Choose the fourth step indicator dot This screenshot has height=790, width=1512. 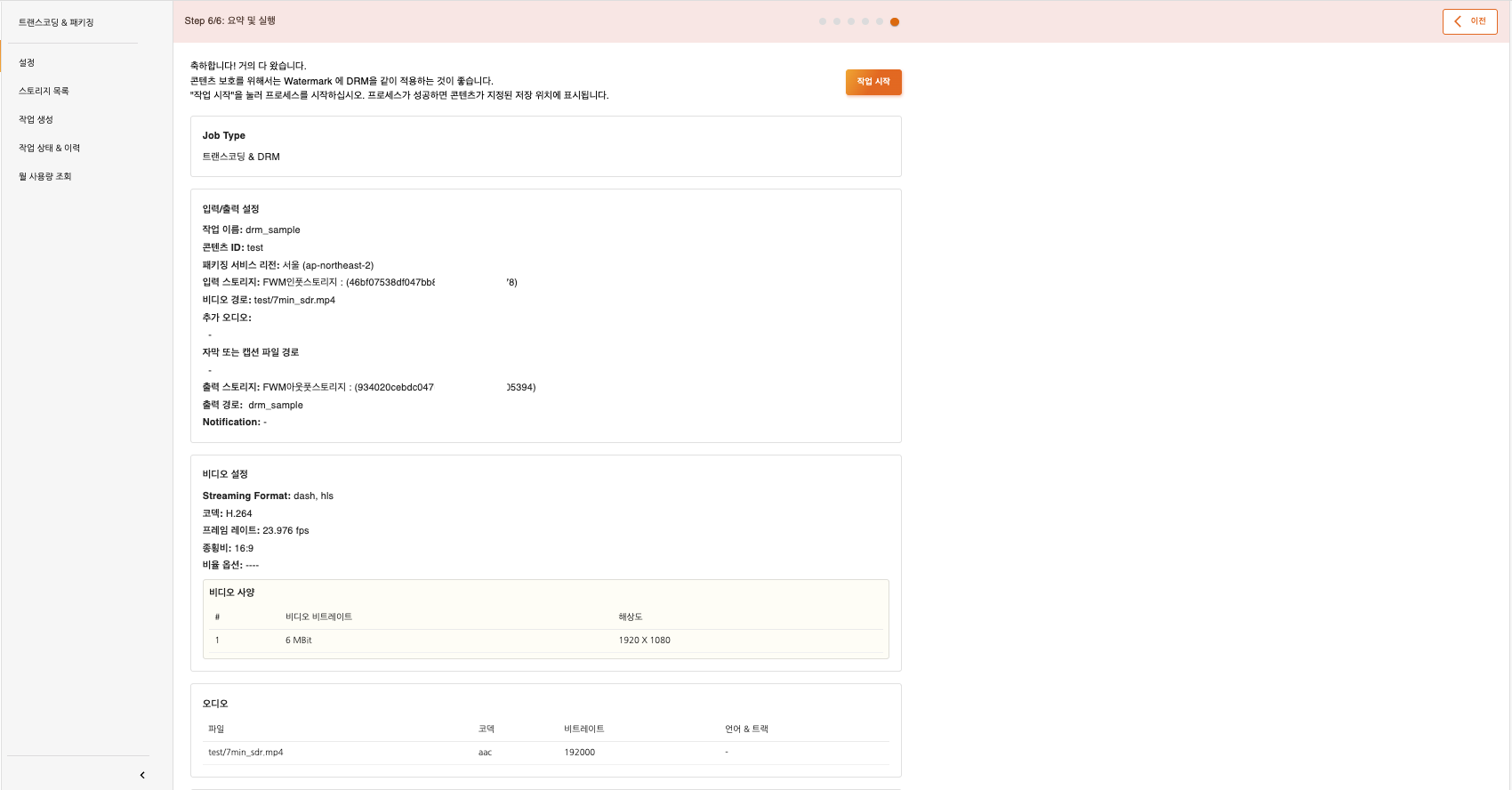[x=865, y=21]
